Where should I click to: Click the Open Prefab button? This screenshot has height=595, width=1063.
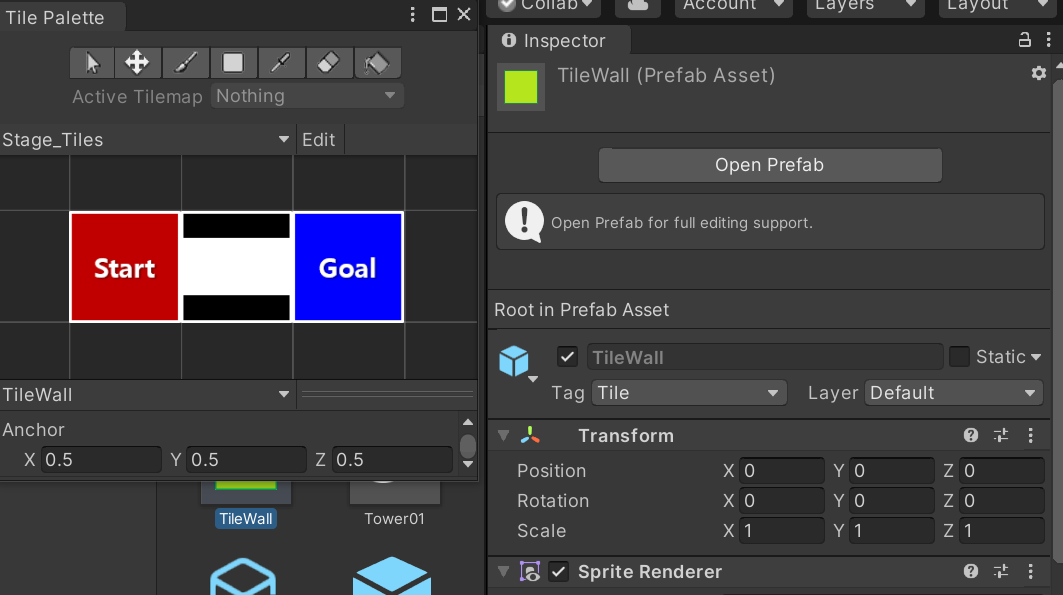point(769,165)
